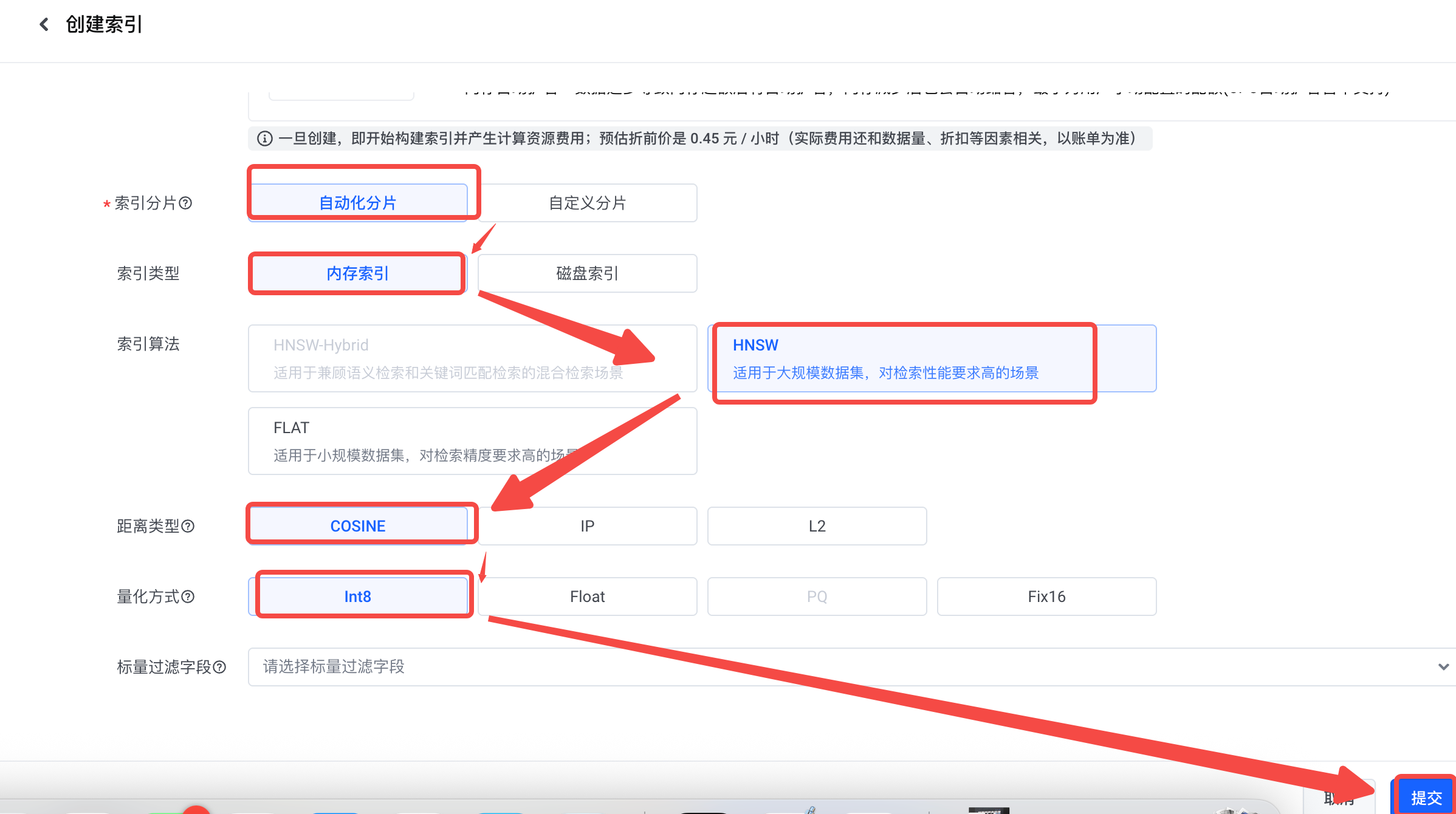The height and width of the screenshot is (814, 1456).
Task: Select the FLAT algorithm card
Action: (473, 441)
